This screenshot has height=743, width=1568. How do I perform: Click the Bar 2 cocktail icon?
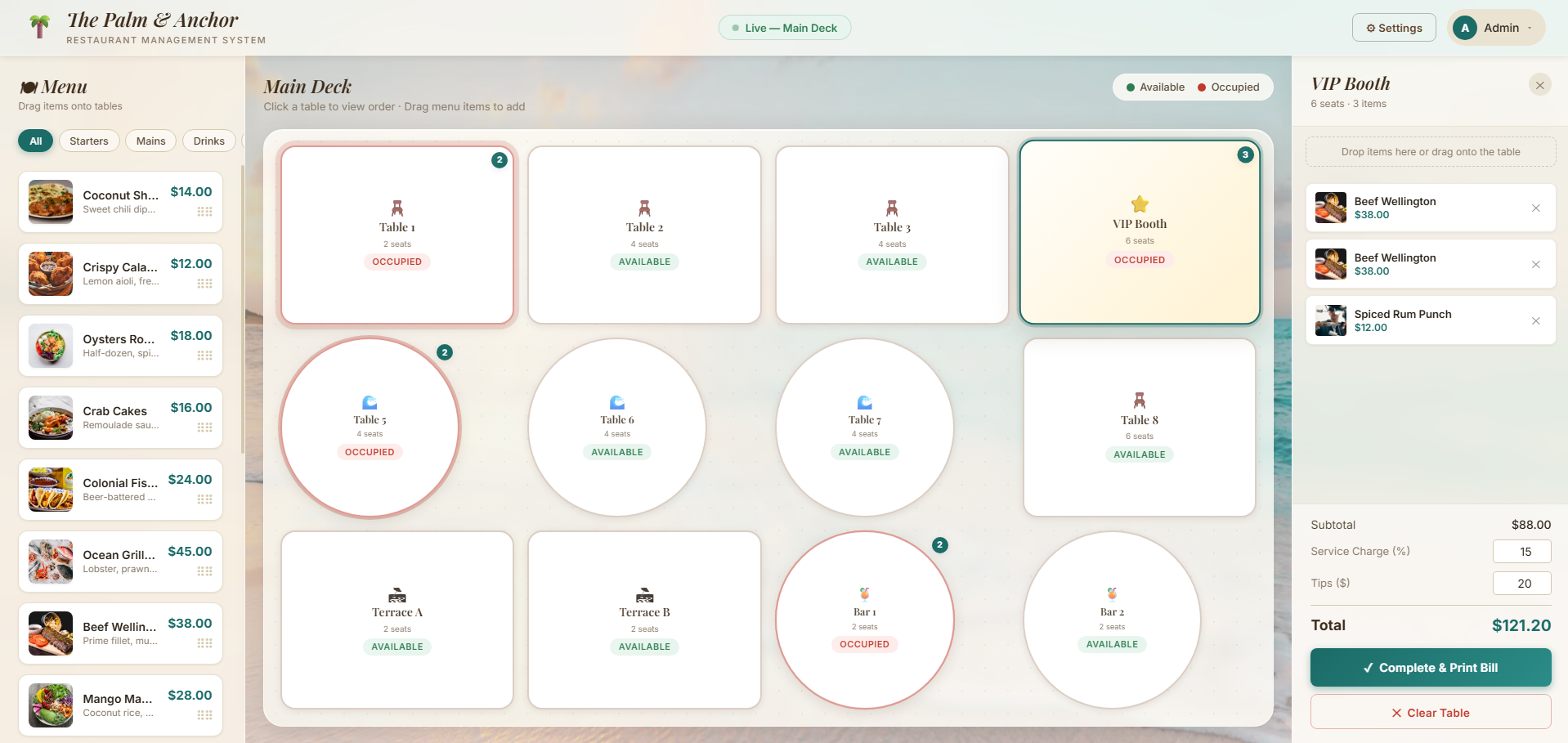click(x=1112, y=593)
